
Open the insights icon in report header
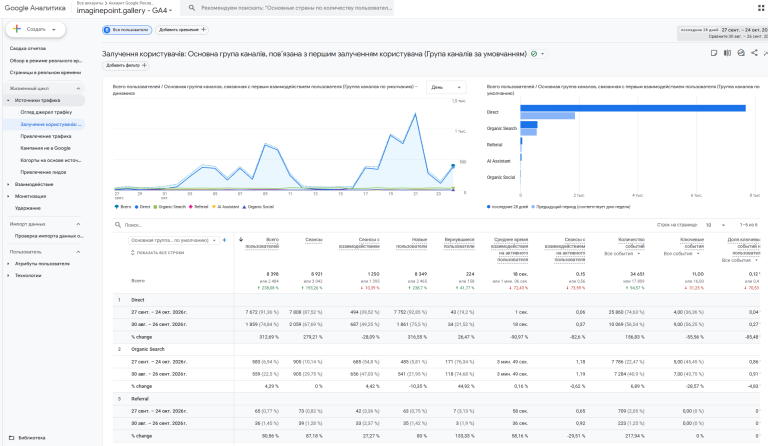[741, 53]
